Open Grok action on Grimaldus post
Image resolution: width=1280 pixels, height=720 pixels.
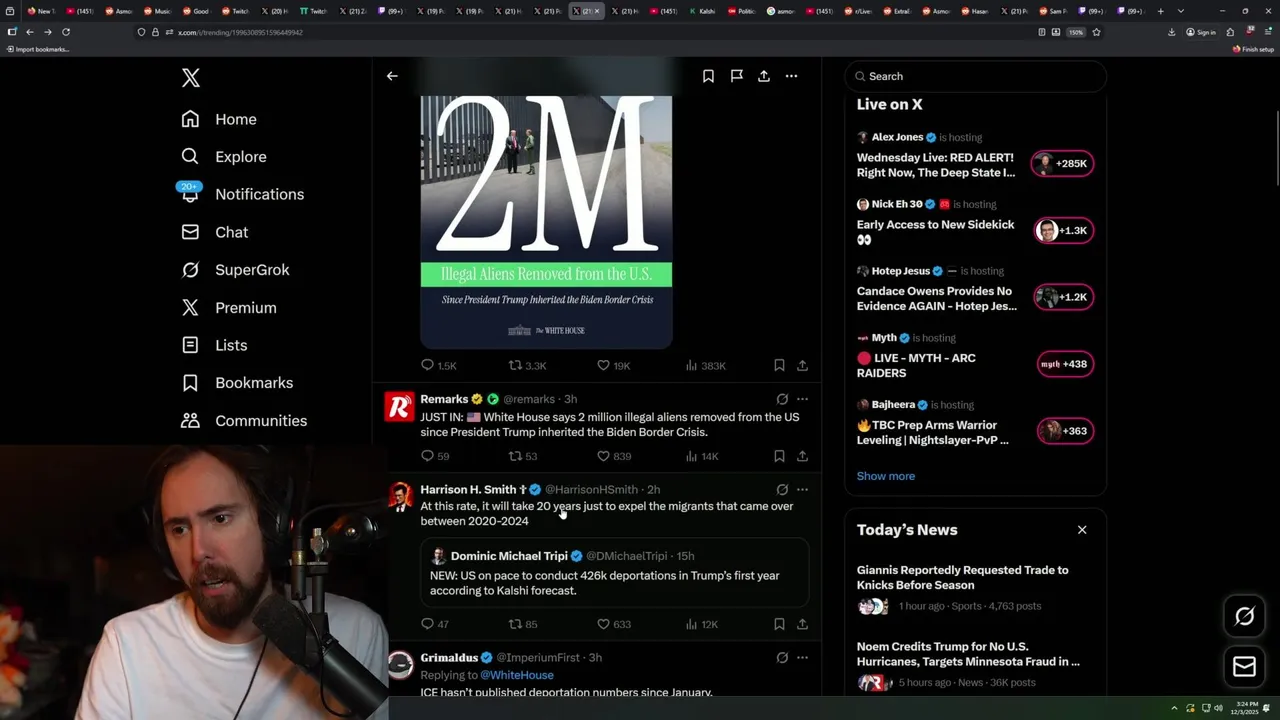[782, 658]
